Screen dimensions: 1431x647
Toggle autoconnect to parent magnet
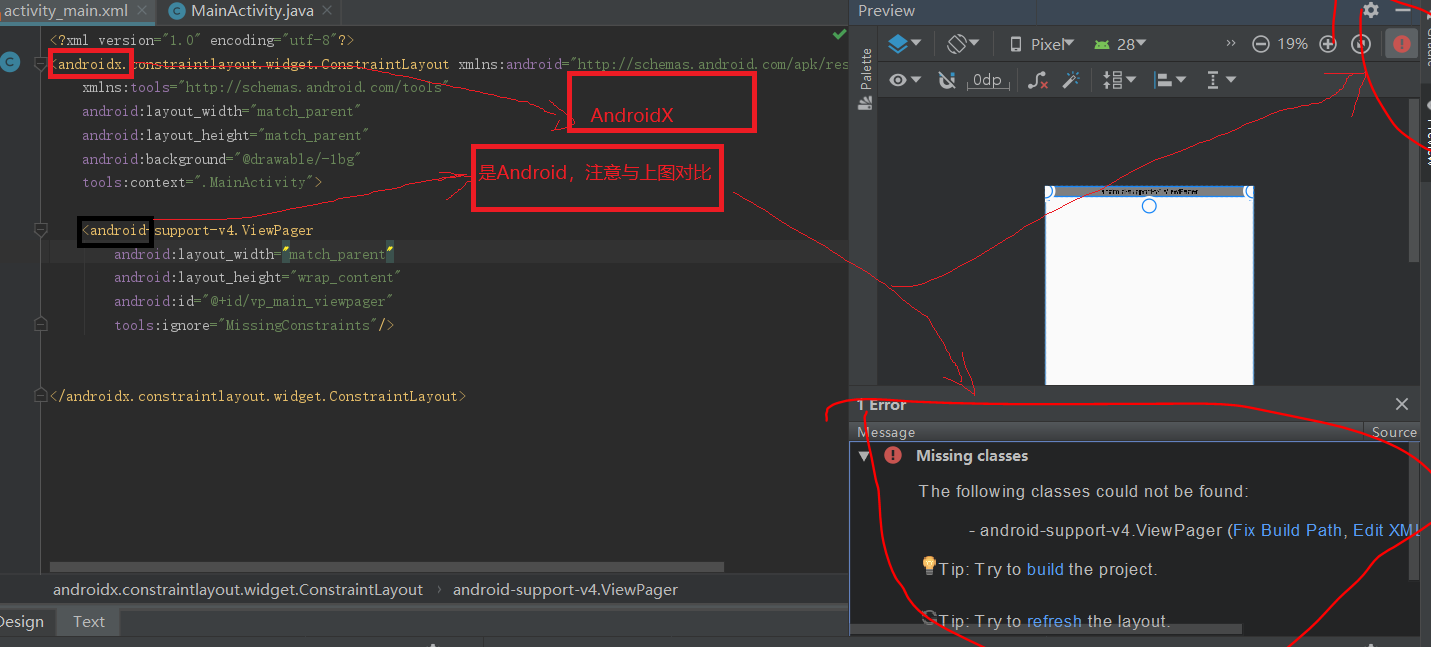(x=948, y=80)
